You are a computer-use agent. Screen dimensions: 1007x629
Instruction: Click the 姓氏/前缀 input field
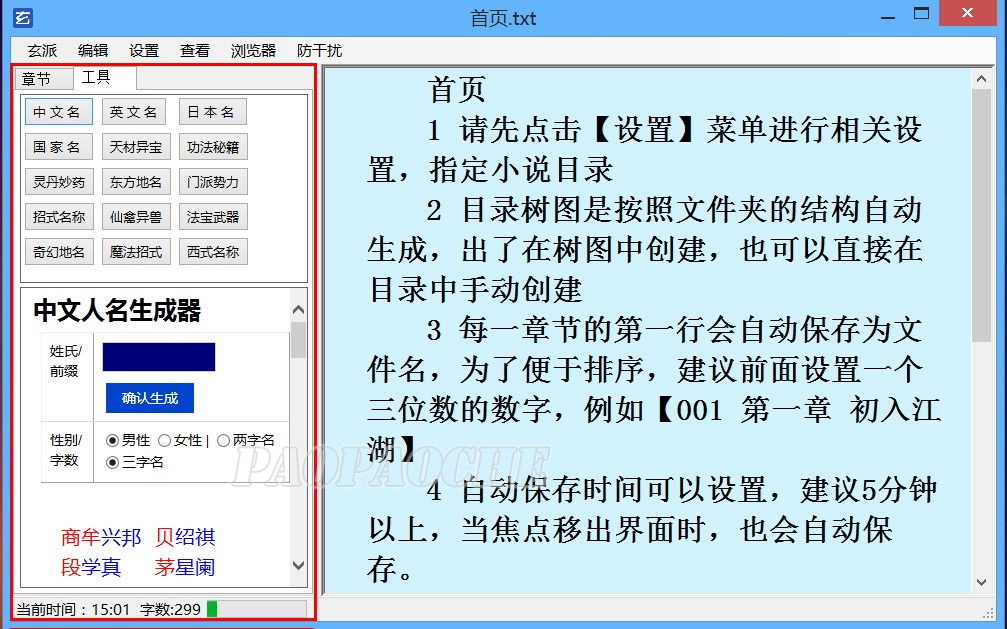[159, 357]
